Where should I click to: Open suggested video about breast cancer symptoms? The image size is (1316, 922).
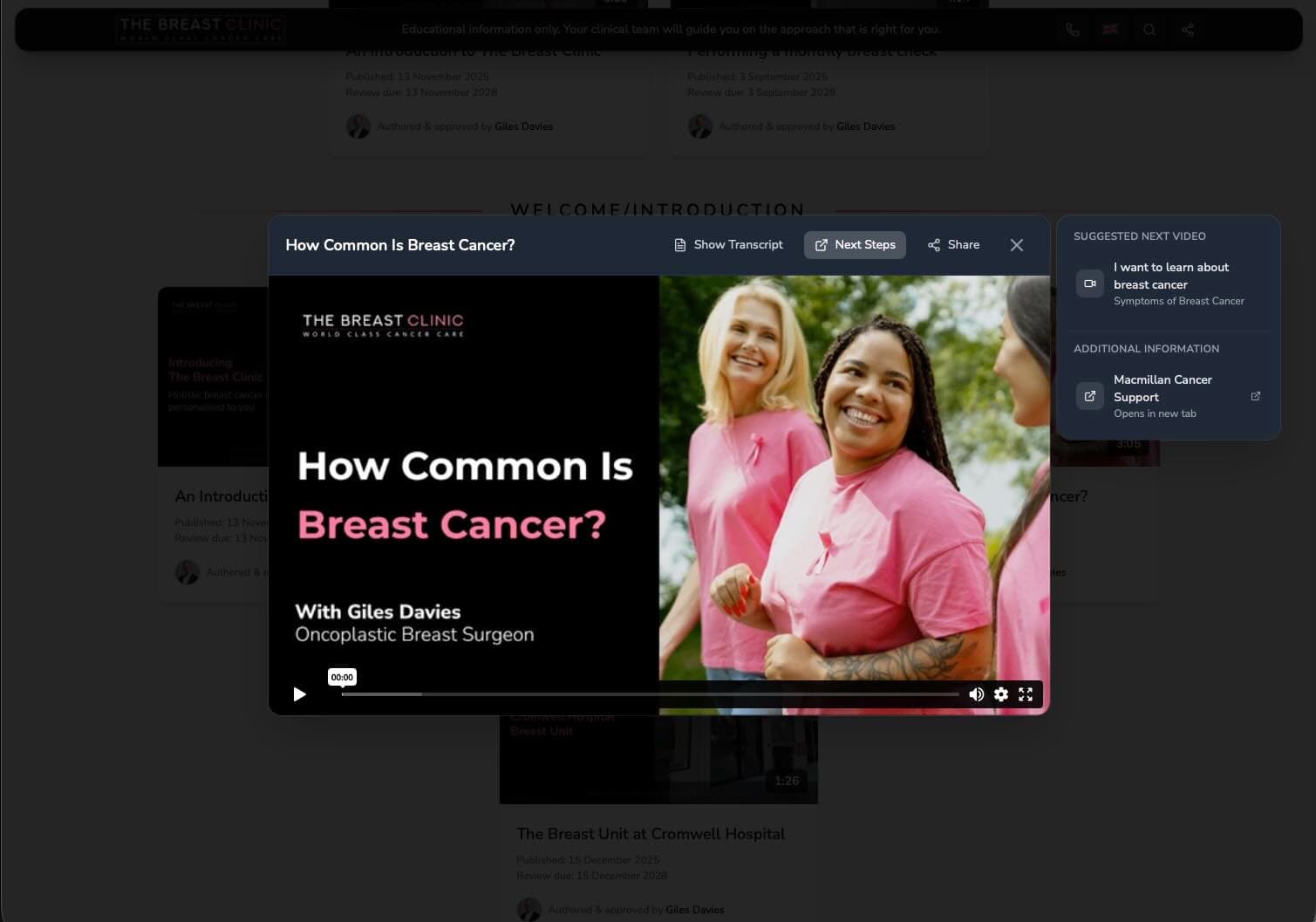(x=1168, y=283)
